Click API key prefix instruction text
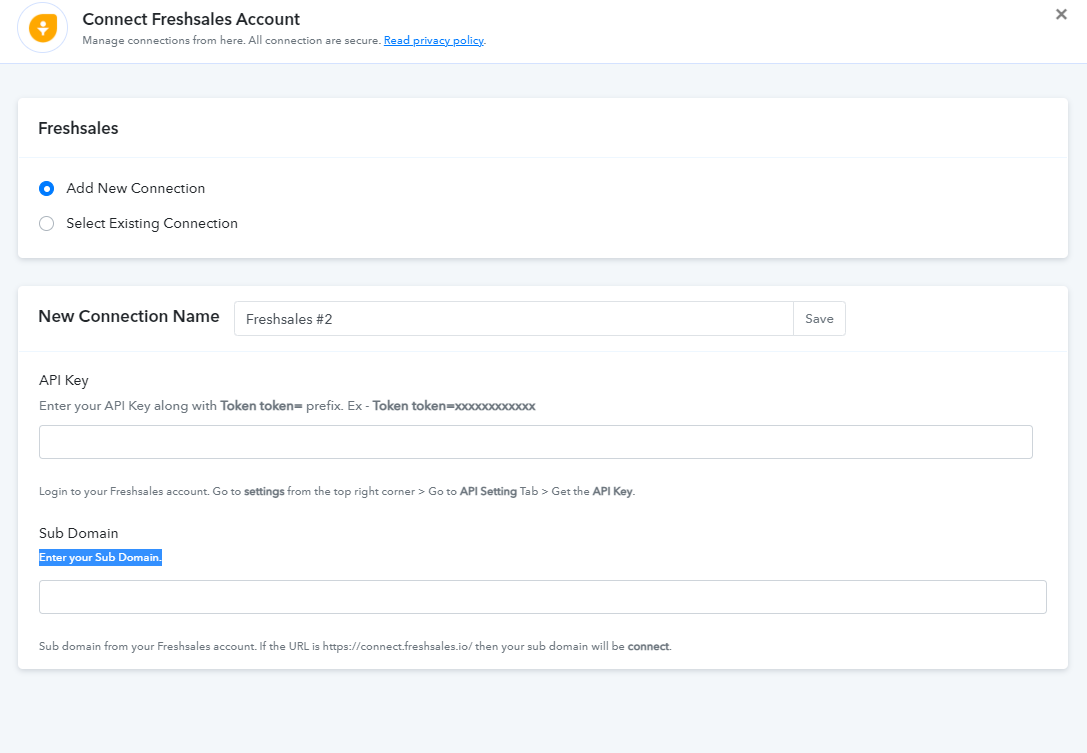 tap(287, 406)
